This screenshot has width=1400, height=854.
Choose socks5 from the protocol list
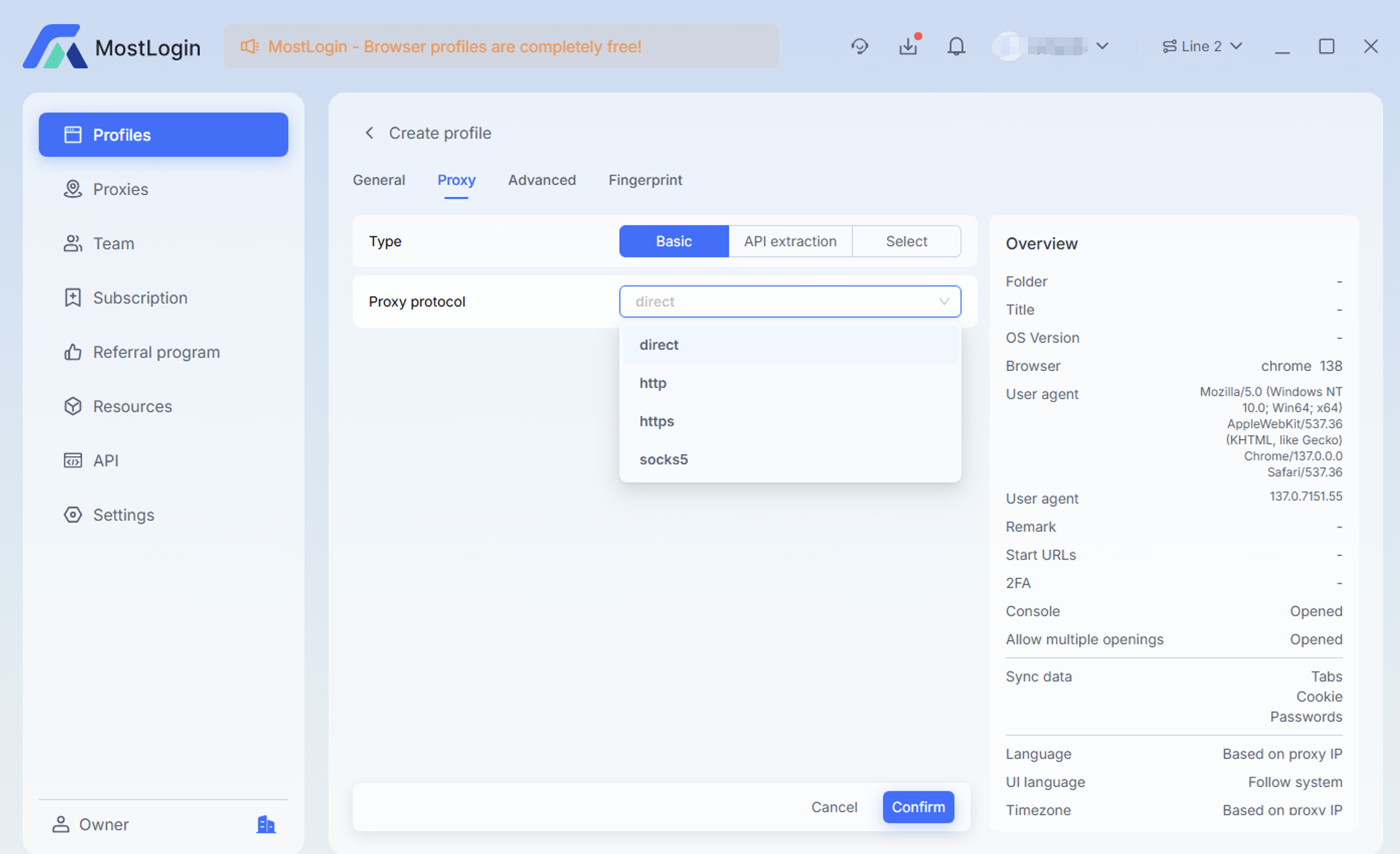[664, 459]
